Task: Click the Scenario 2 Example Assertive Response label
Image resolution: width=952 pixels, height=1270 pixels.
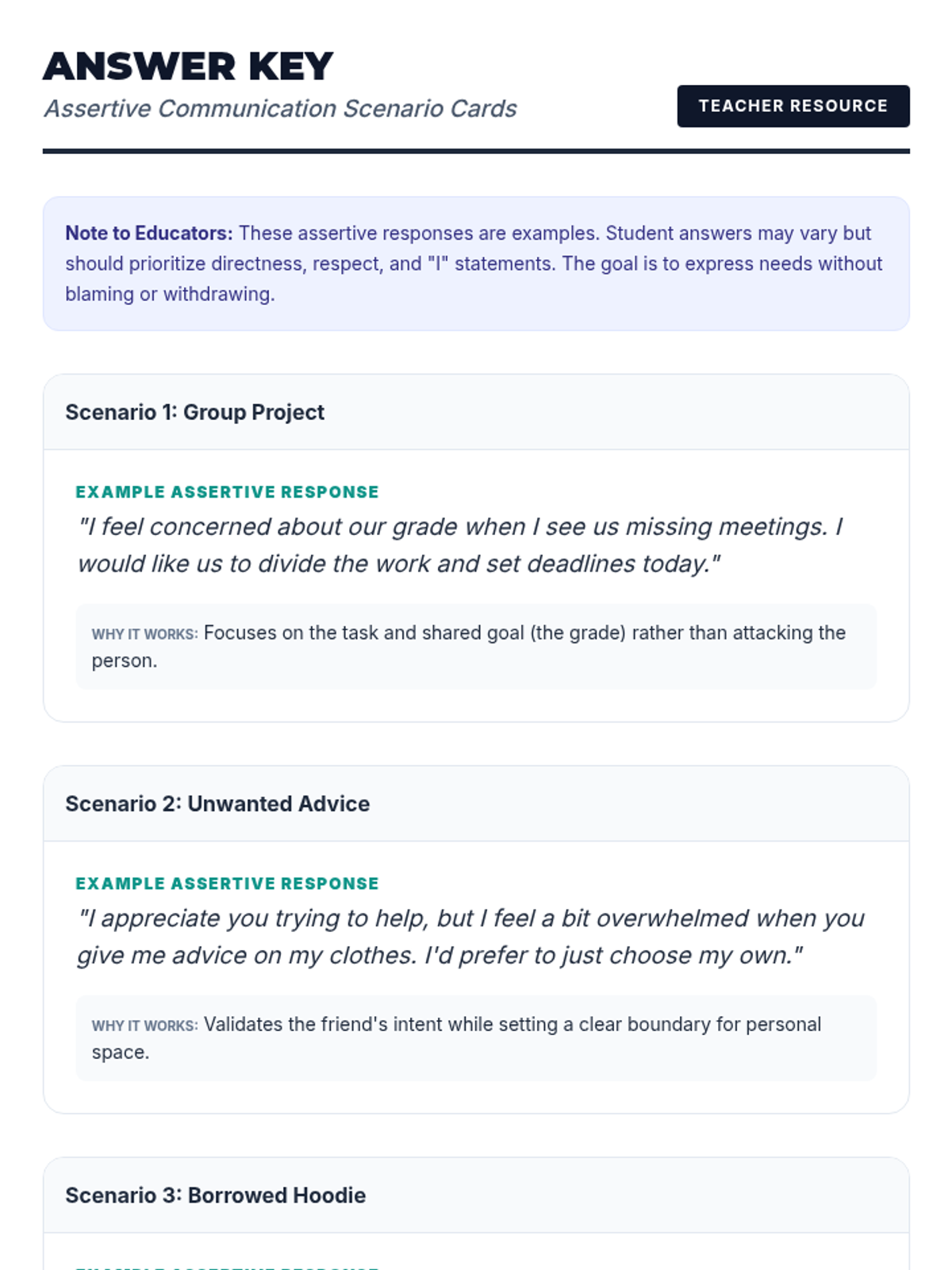Action: pos(227,883)
